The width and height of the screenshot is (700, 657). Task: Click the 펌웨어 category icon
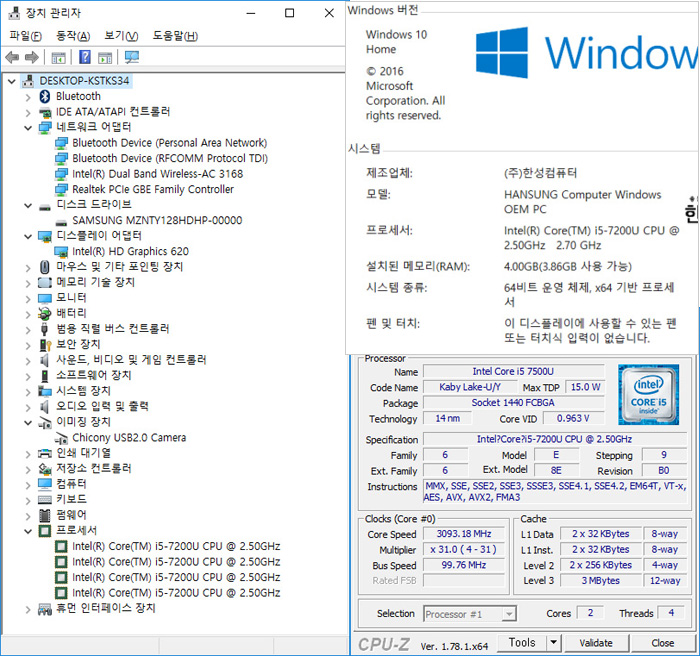pyautogui.click(x=45, y=516)
